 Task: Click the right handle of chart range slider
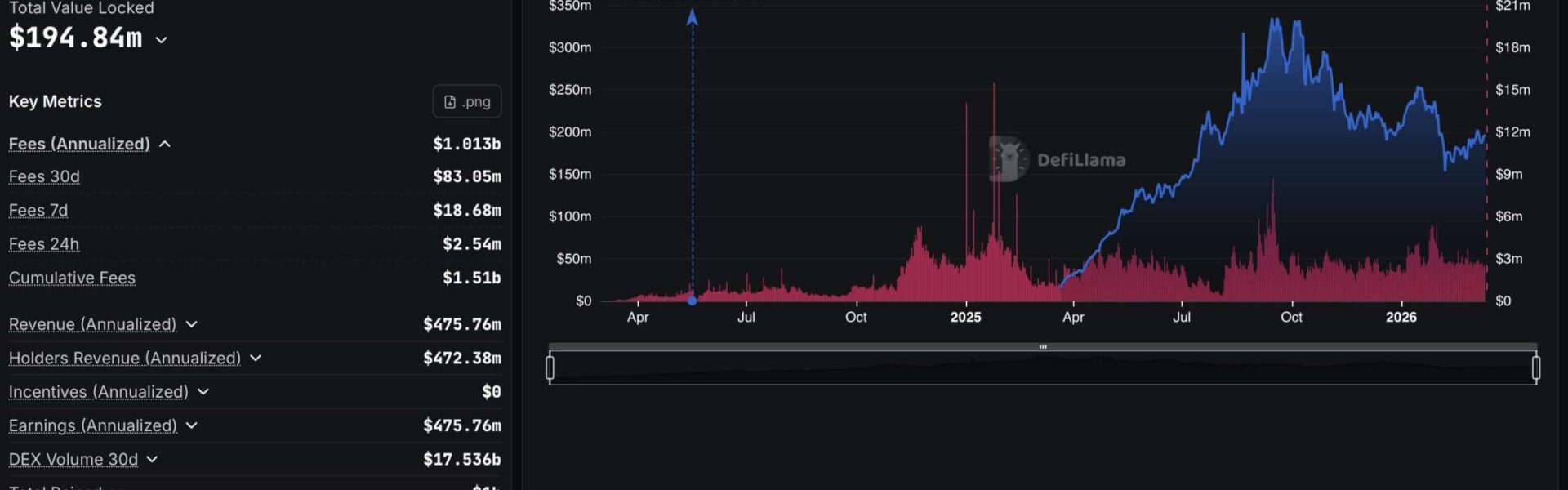pyautogui.click(x=1536, y=368)
